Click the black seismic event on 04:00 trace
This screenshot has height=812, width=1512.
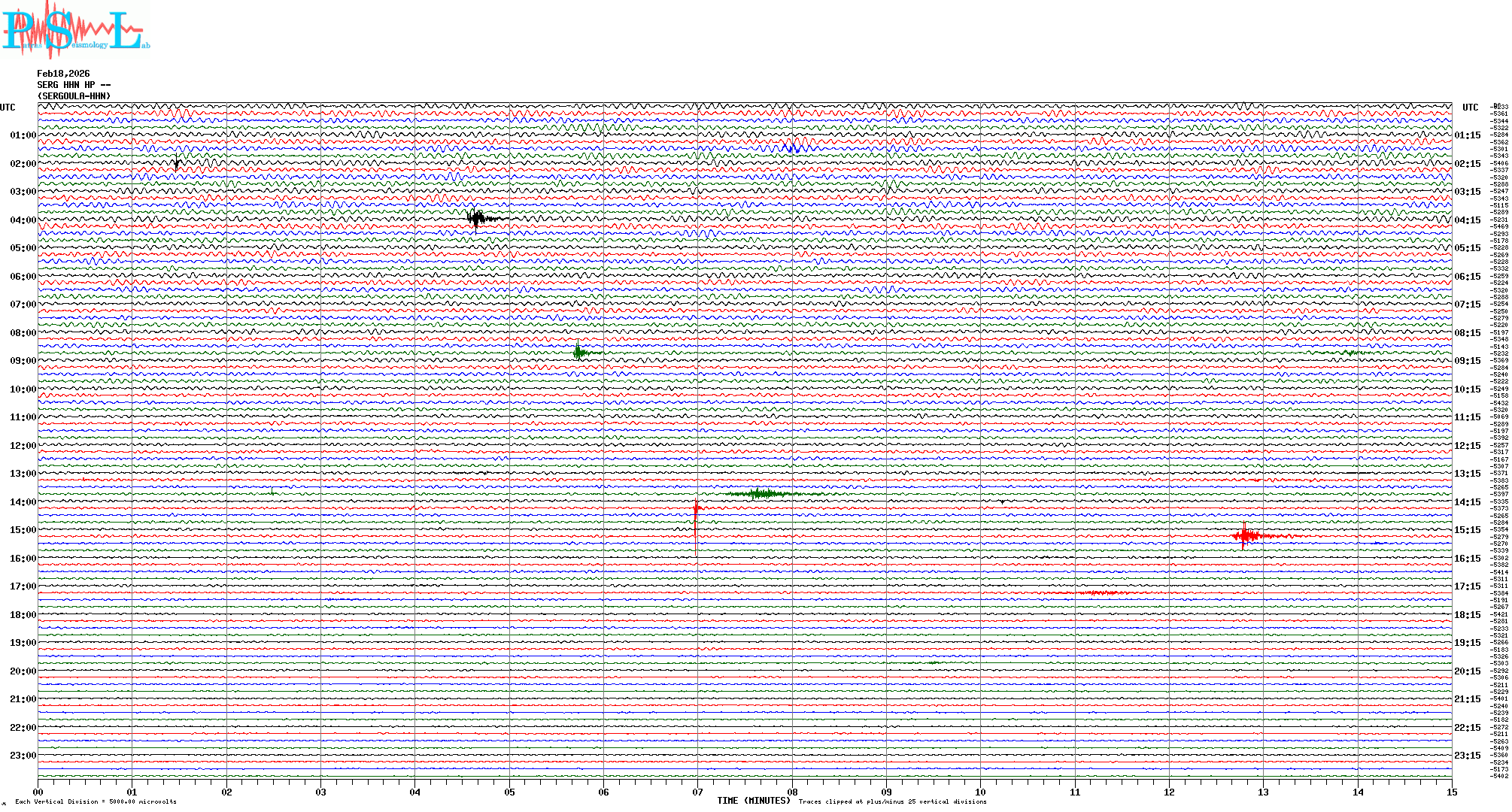pos(476,219)
